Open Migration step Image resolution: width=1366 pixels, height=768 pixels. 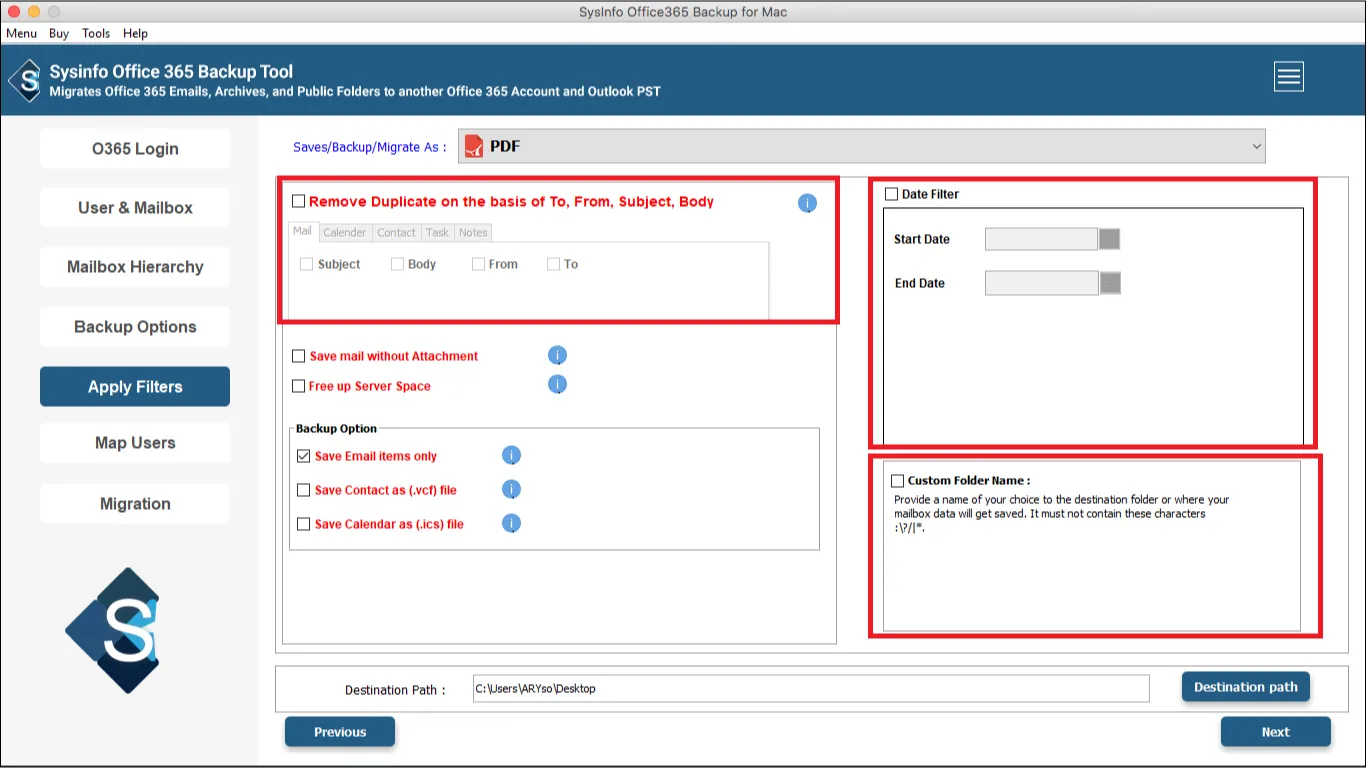click(x=135, y=504)
